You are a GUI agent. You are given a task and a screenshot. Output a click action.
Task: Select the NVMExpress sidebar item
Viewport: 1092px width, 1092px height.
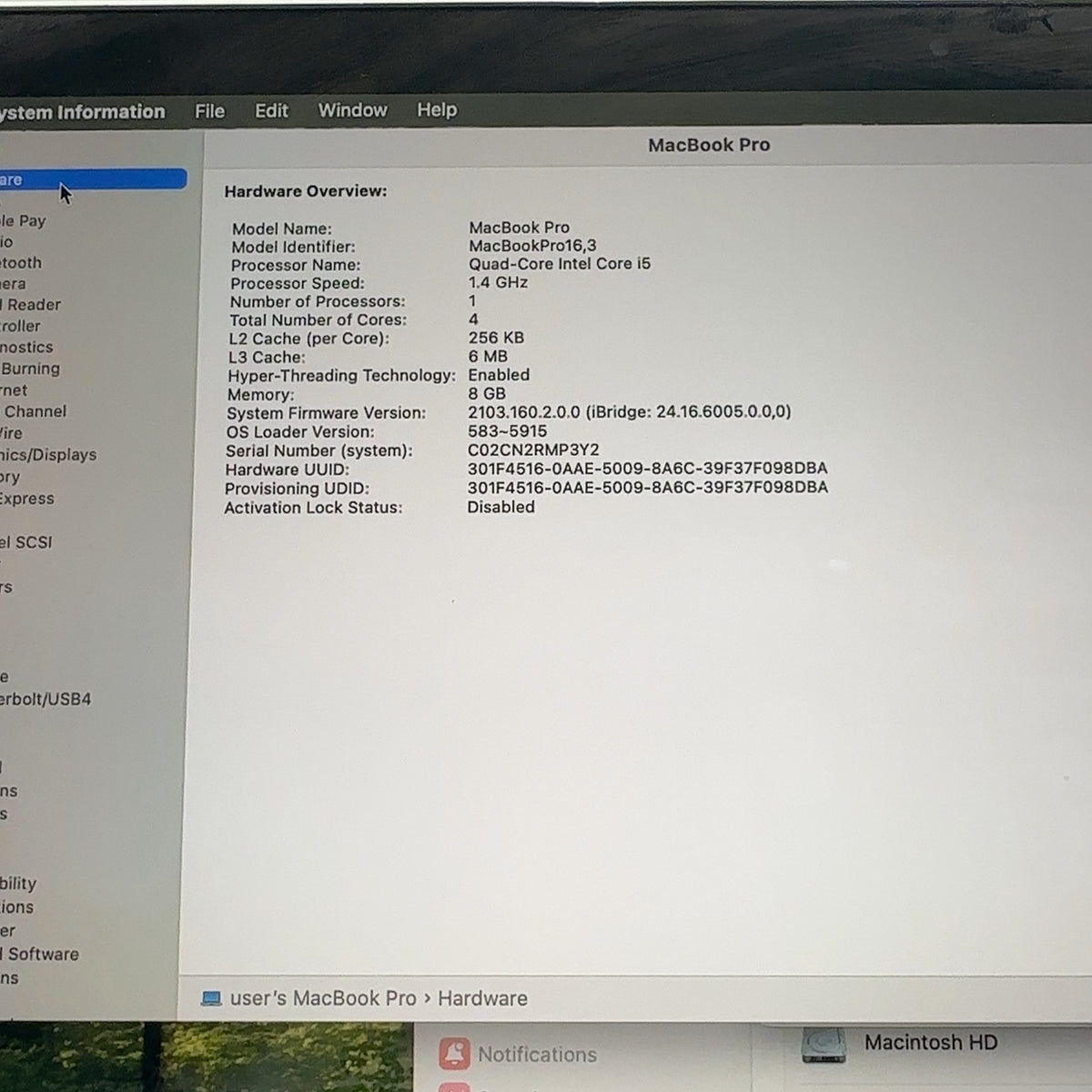[27, 499]
